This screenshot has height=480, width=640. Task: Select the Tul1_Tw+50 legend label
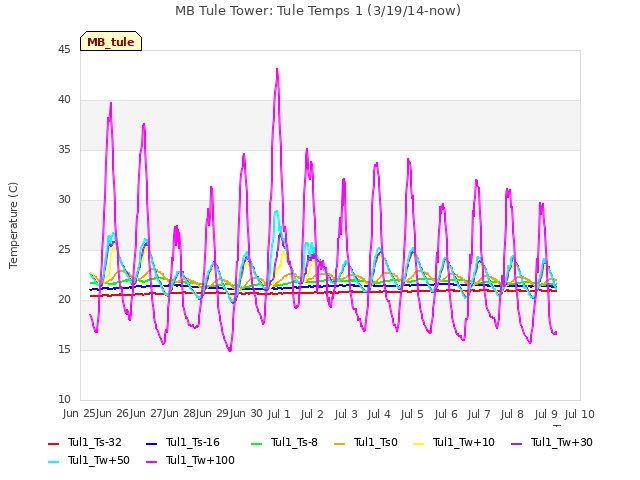tap(99, 460)
